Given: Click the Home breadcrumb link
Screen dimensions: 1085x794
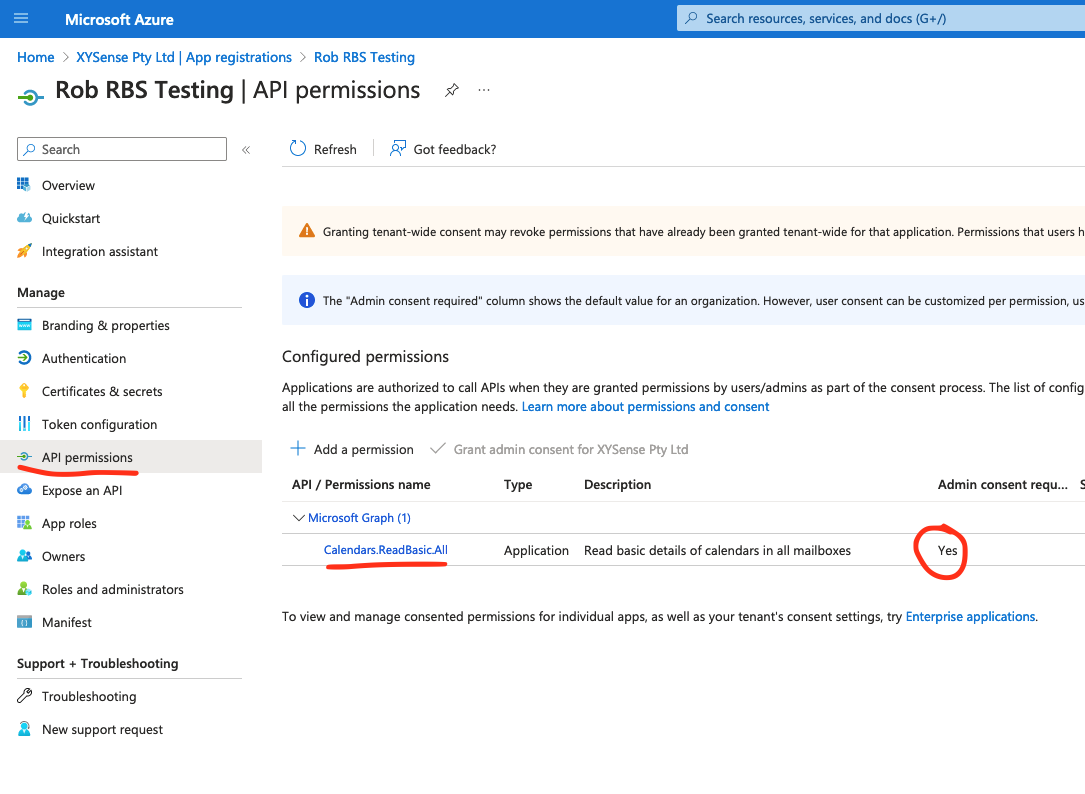Looking at the screenshot, I should [x=35, y=57].
